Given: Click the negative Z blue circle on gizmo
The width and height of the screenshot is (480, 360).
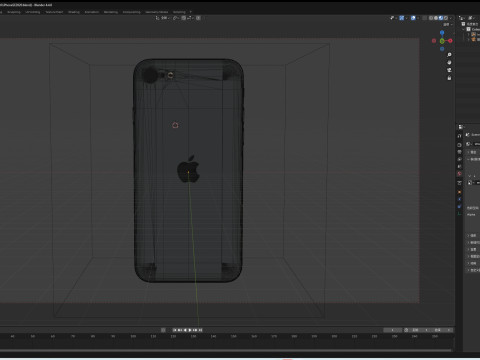Looking at the screenshot, I should [442, 49].
